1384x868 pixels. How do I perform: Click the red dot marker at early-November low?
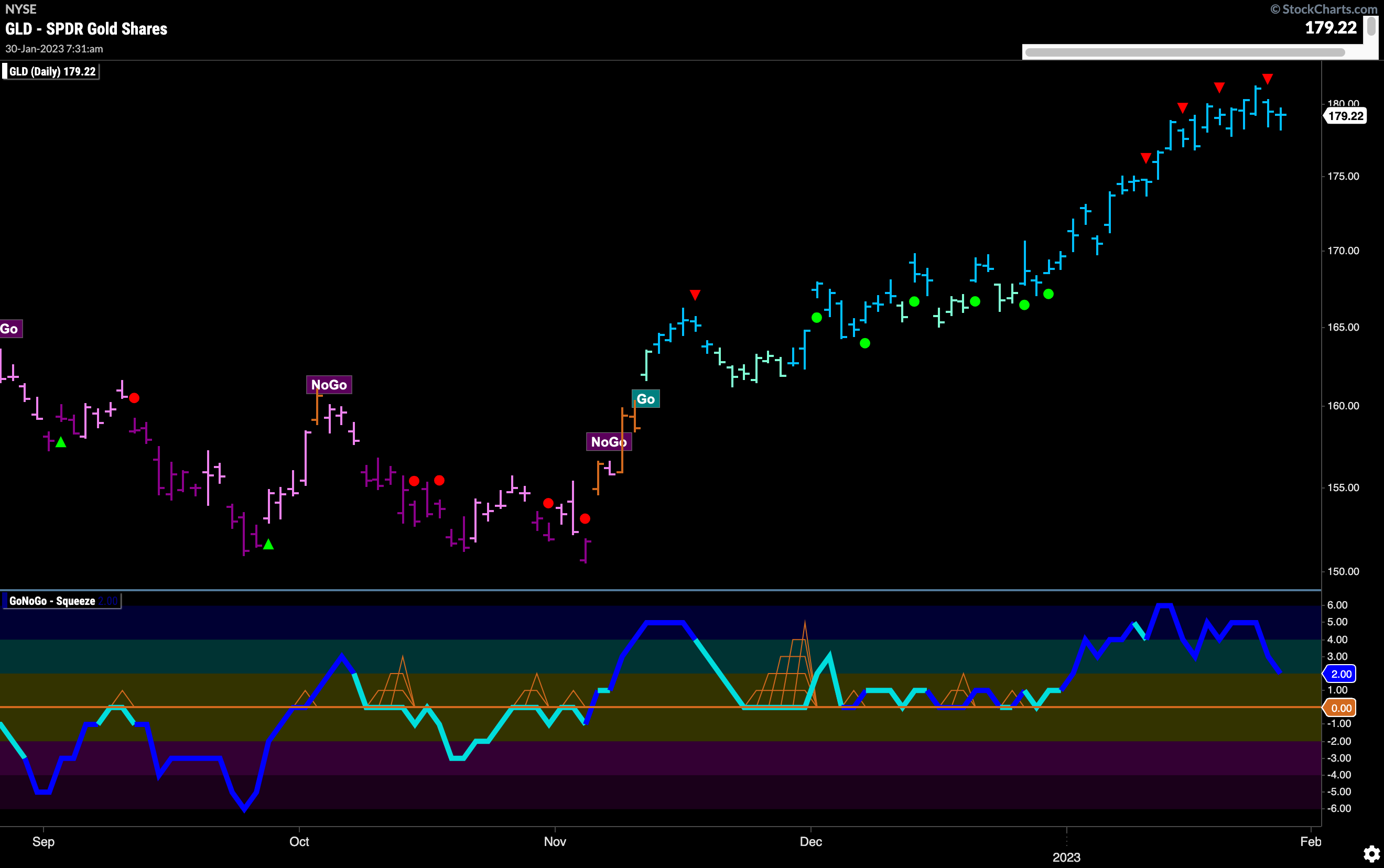pyautogui.click(x=585, y=519)
